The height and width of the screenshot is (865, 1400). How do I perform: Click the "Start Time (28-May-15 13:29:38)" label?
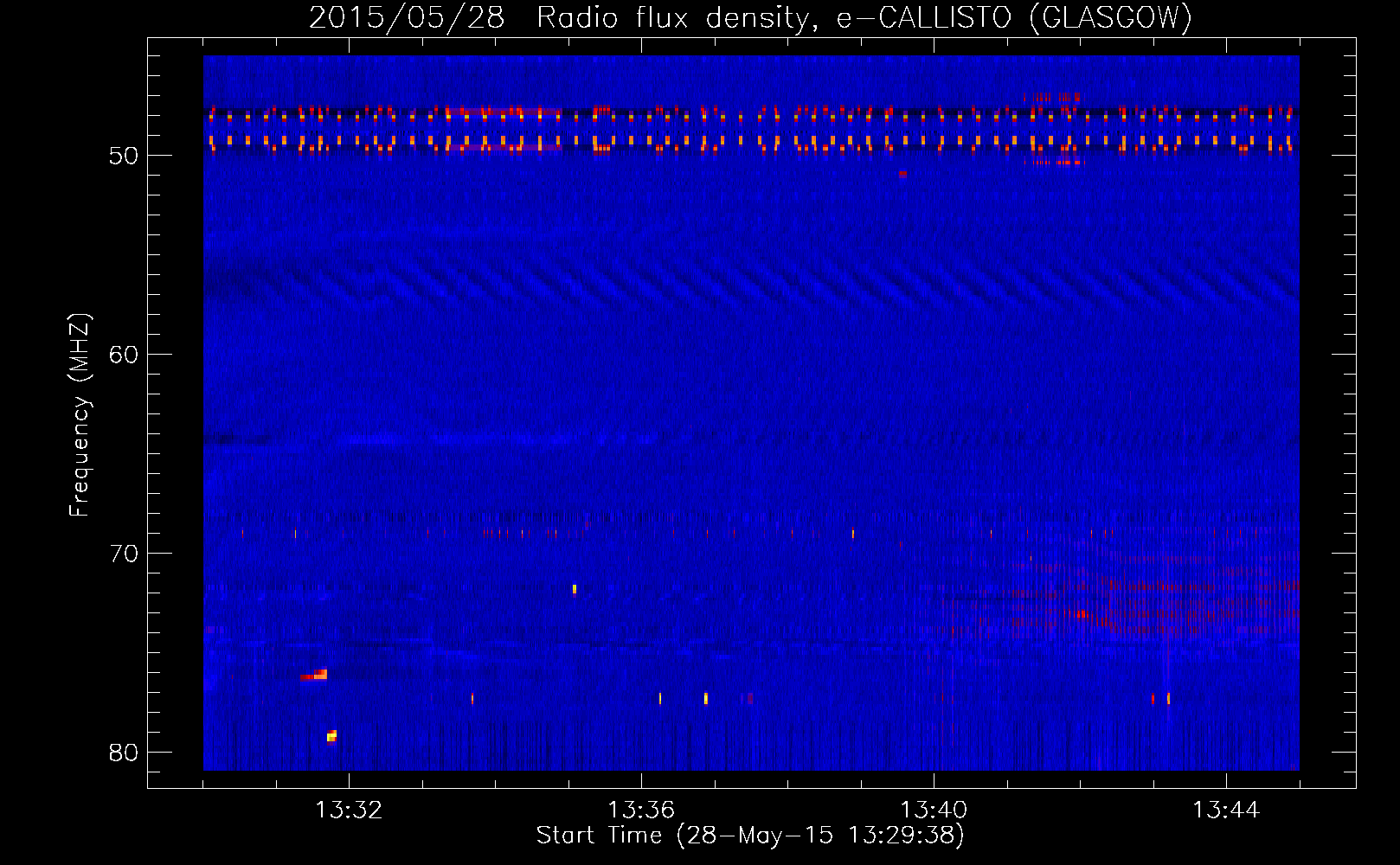point(750,836)
